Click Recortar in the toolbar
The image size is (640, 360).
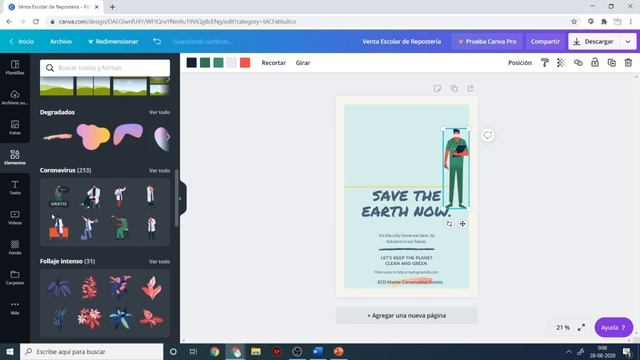(x=273, y=62)
